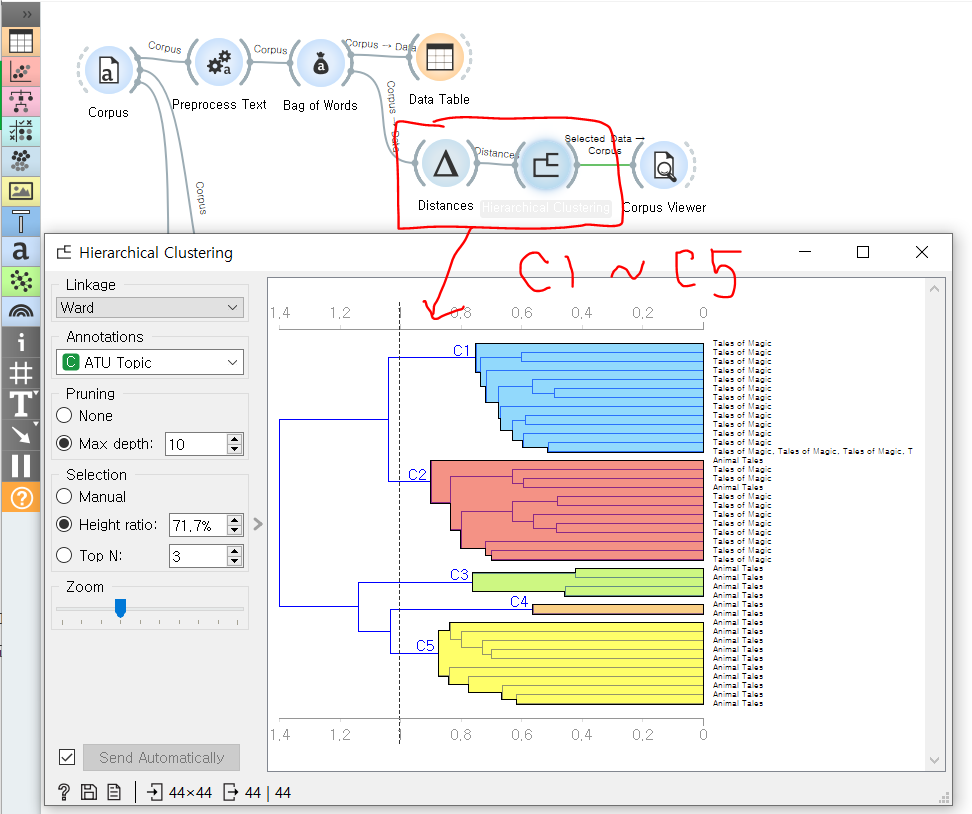The image size is (972, 814).
Task: Maximize the Hierarchical Clustering window
Action: pyautogui.click(x=862, y=252)
